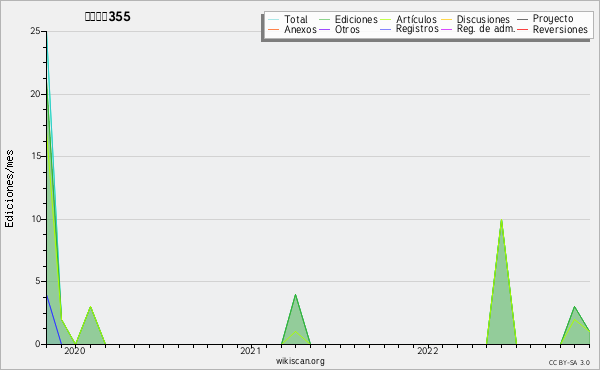Viewport: 600px width, 370px height.
Task: Select the Reg. de adm. legend label
Action: tap(486, 29)
